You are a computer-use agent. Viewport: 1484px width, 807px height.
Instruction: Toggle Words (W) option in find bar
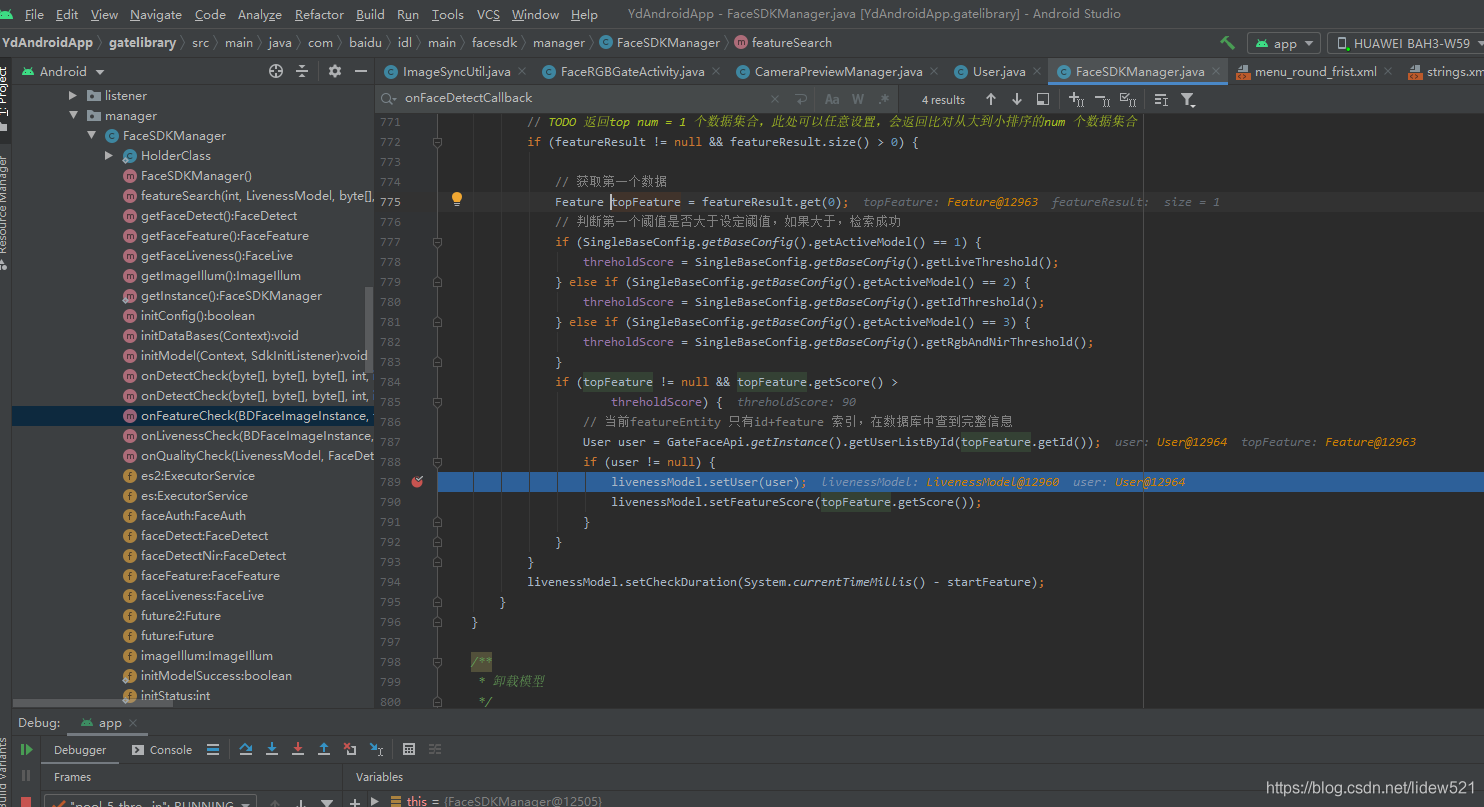(x=858, y=99)
